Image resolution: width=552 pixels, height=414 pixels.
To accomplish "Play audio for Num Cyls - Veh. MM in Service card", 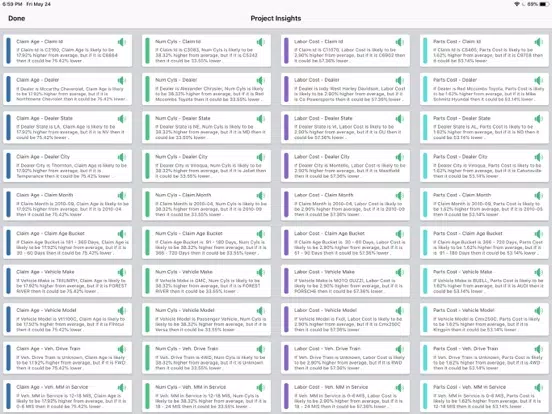I will 261,388.
